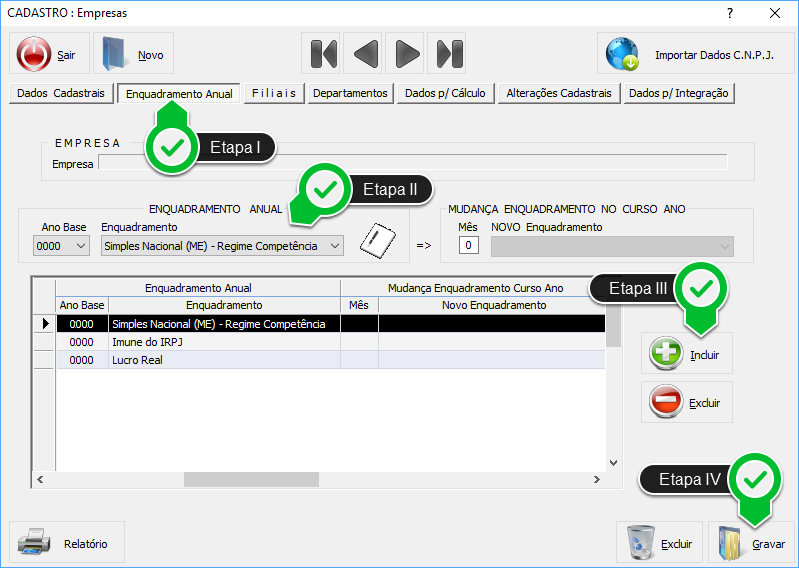Image resolution: width=799 pixels, height=568 pixels.
Task: Click the red minus Excluir button
Action: pyautogui.click(x=686, y=403)
